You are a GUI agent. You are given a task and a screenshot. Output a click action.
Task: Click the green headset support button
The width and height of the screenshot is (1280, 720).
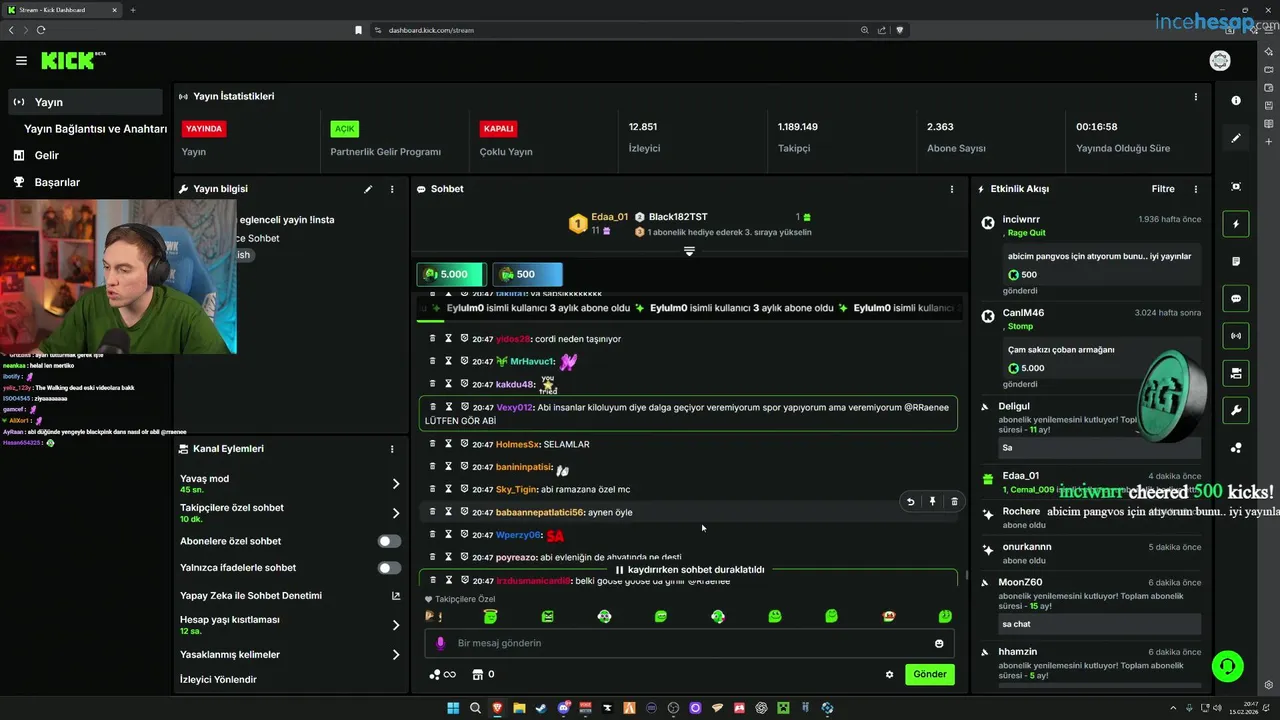[x=1227, y=665]
